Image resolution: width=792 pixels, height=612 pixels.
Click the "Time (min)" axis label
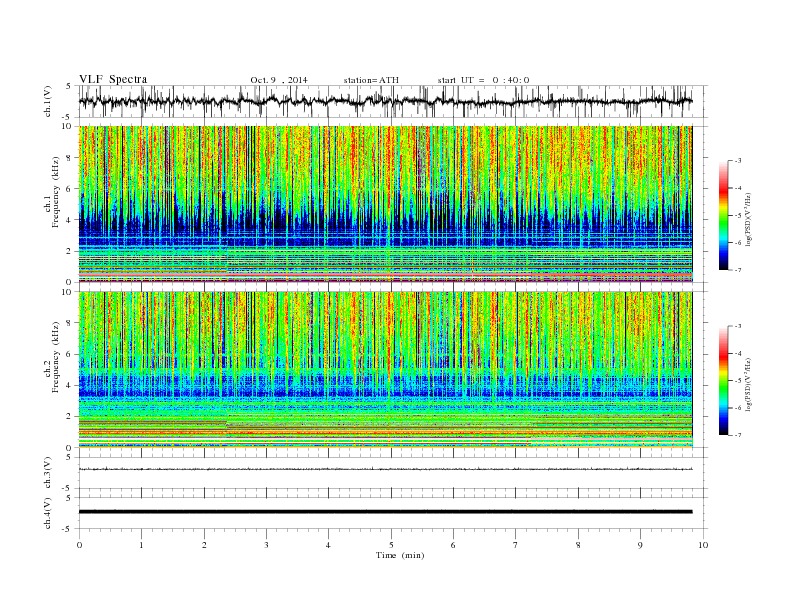pos(400,555)
